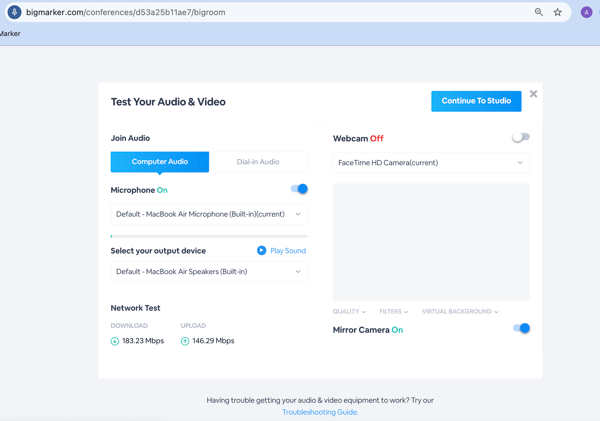
Task: Click the zoom magnifier icon in address bar
Action: (538, 12)
